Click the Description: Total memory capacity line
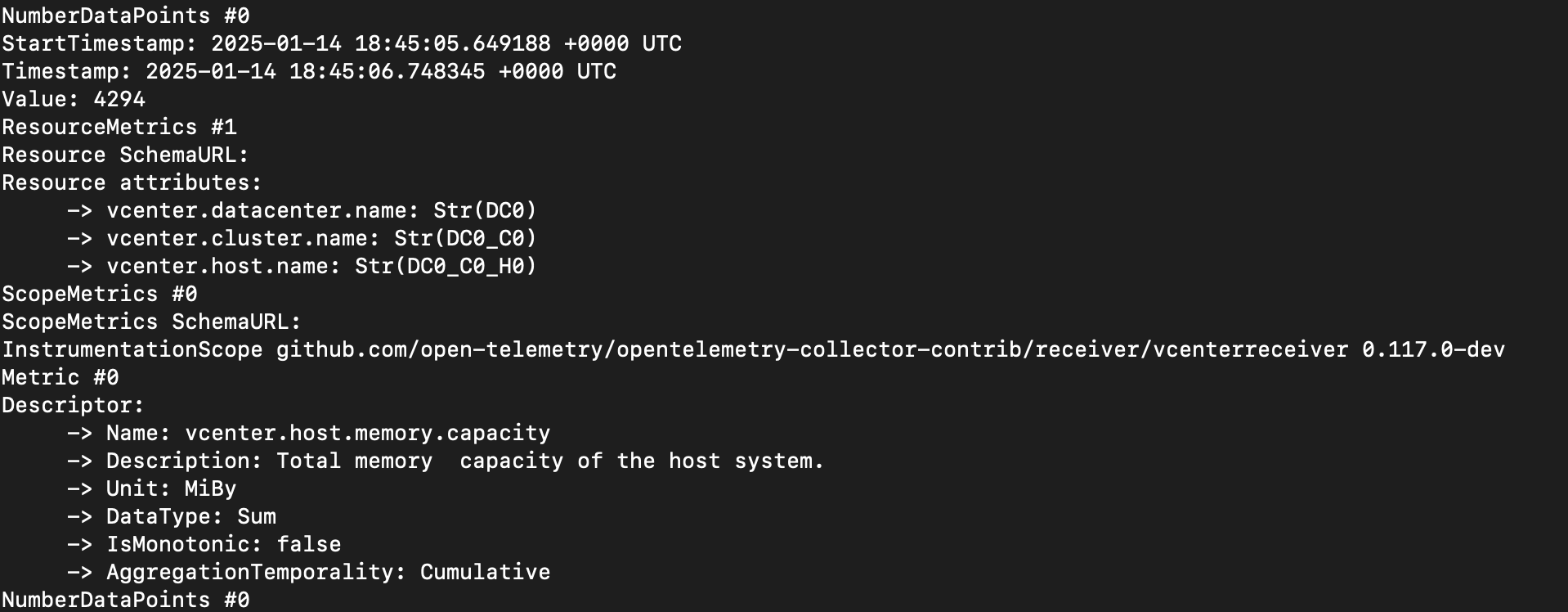Image resolution: width=1568 pixels, height=612 pixels. coord(446,461)
